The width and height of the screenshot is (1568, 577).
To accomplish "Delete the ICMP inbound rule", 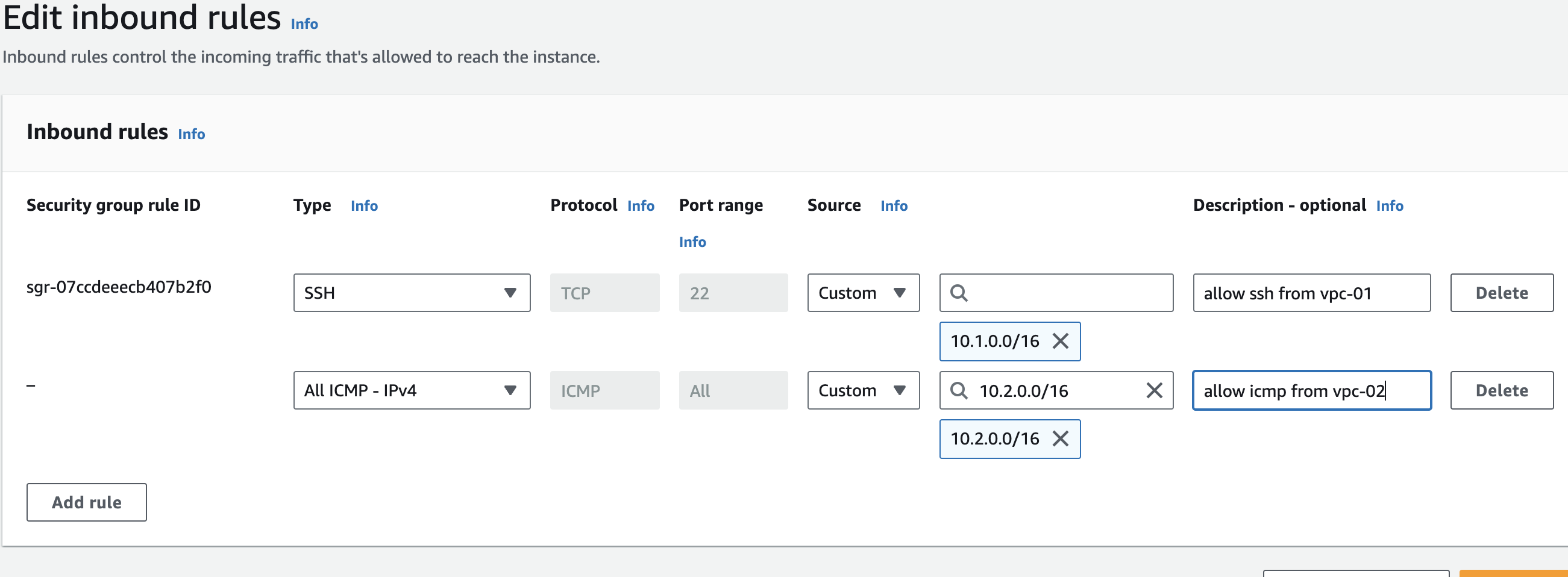I will point(1501,391).
